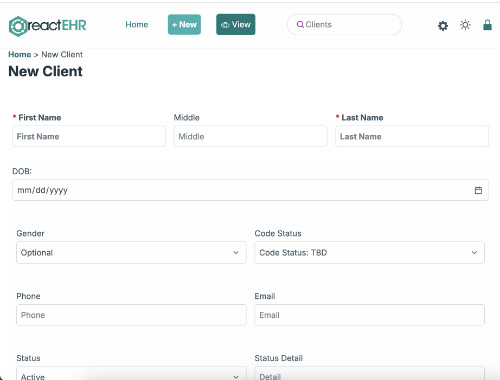Click the DOB date input
Viewport: 500px width, 380px height.
click(x=250, y=190)
